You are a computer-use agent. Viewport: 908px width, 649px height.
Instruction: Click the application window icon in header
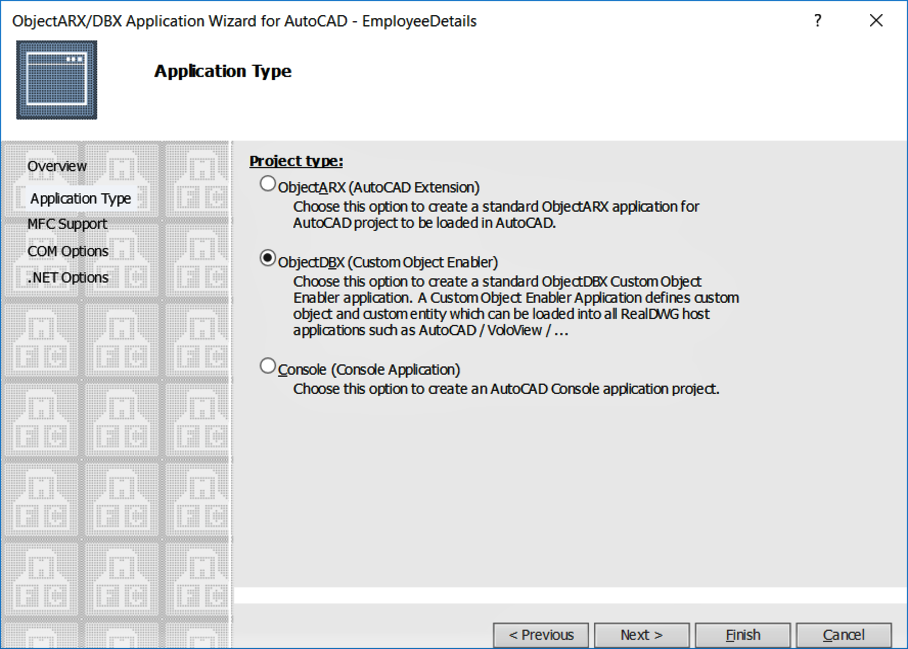coord(57,80)
